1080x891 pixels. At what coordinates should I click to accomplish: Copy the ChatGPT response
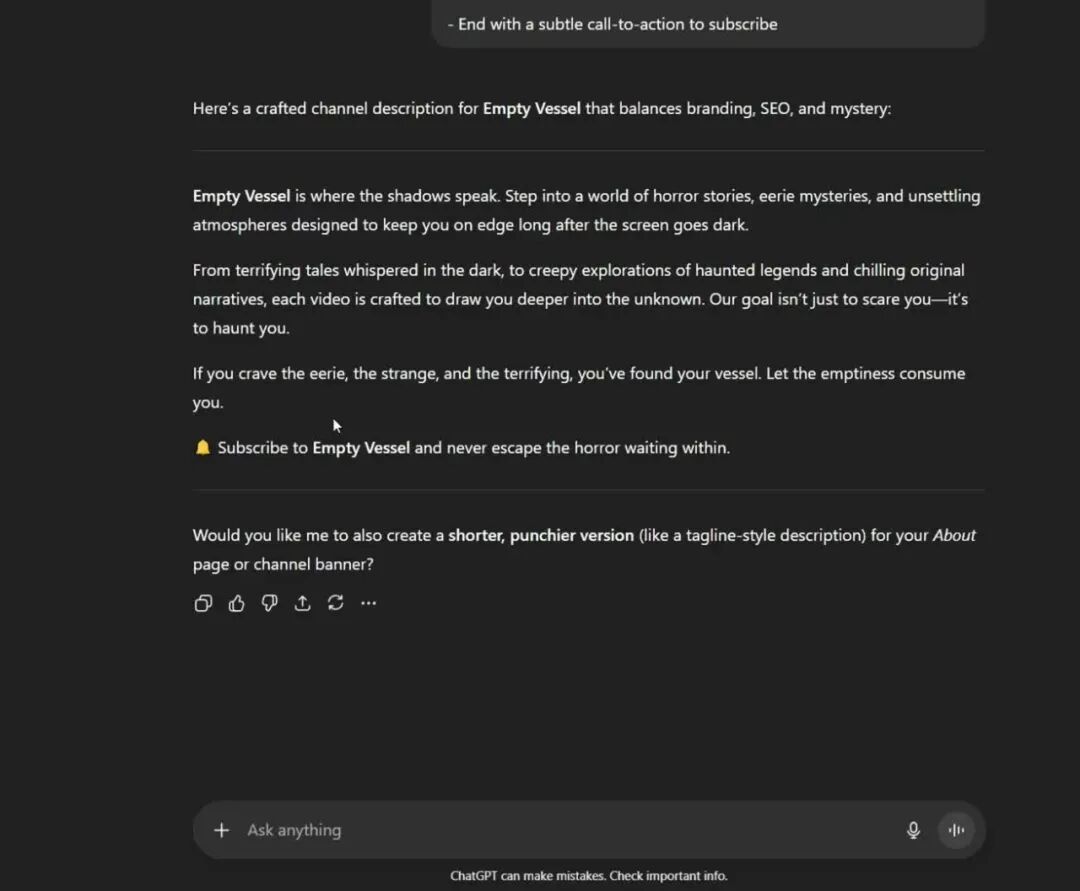203,603
